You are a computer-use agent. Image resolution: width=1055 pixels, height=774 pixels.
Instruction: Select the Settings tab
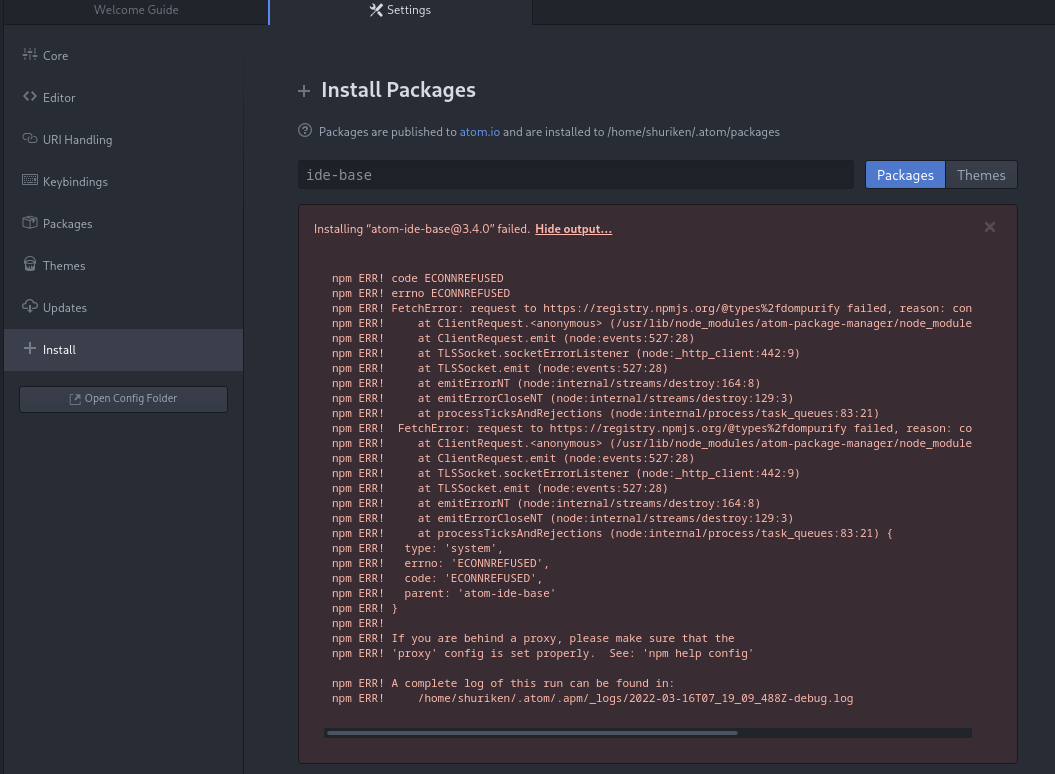(x=400, y=10)
